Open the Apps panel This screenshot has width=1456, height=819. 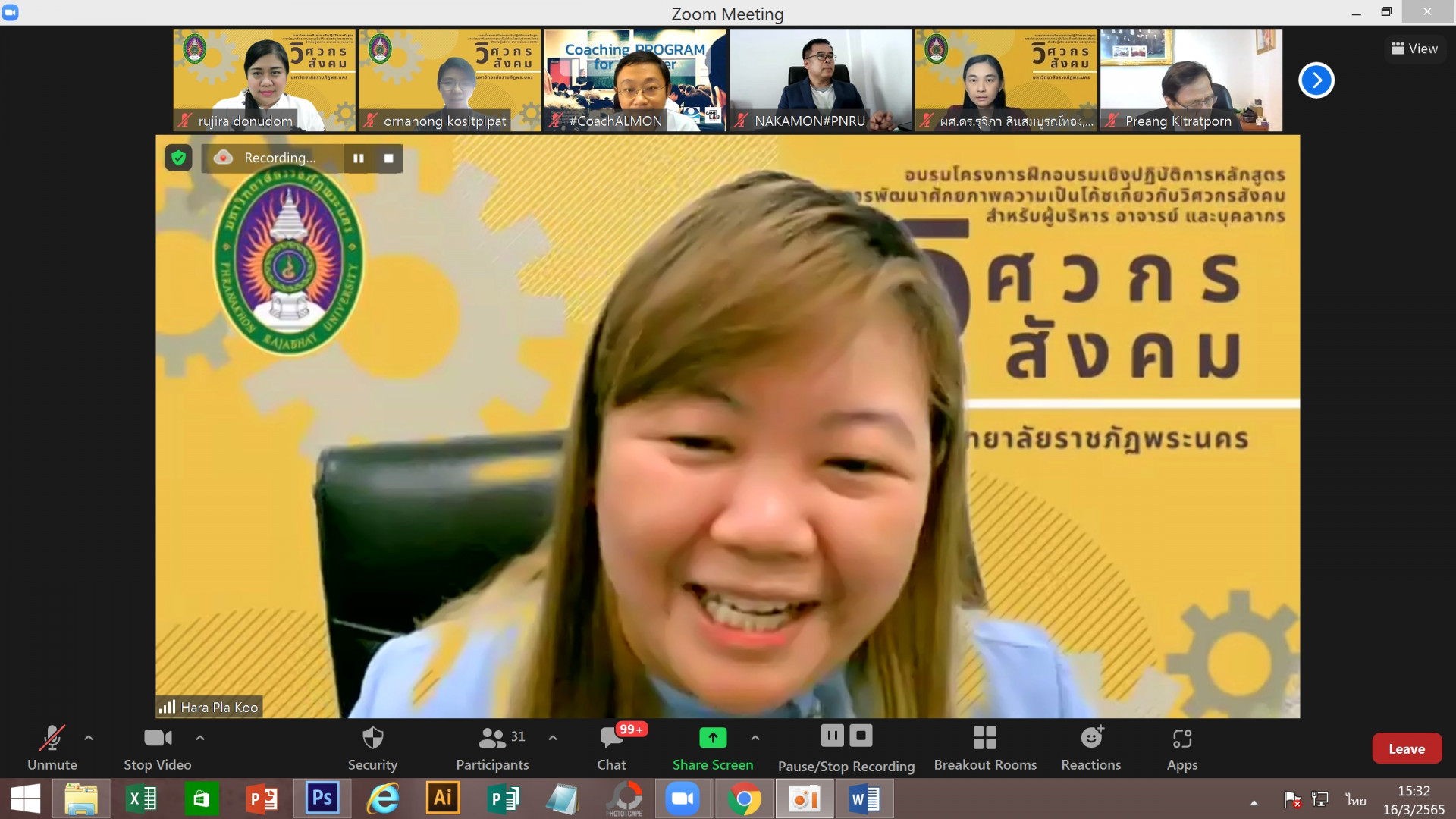1182,748
